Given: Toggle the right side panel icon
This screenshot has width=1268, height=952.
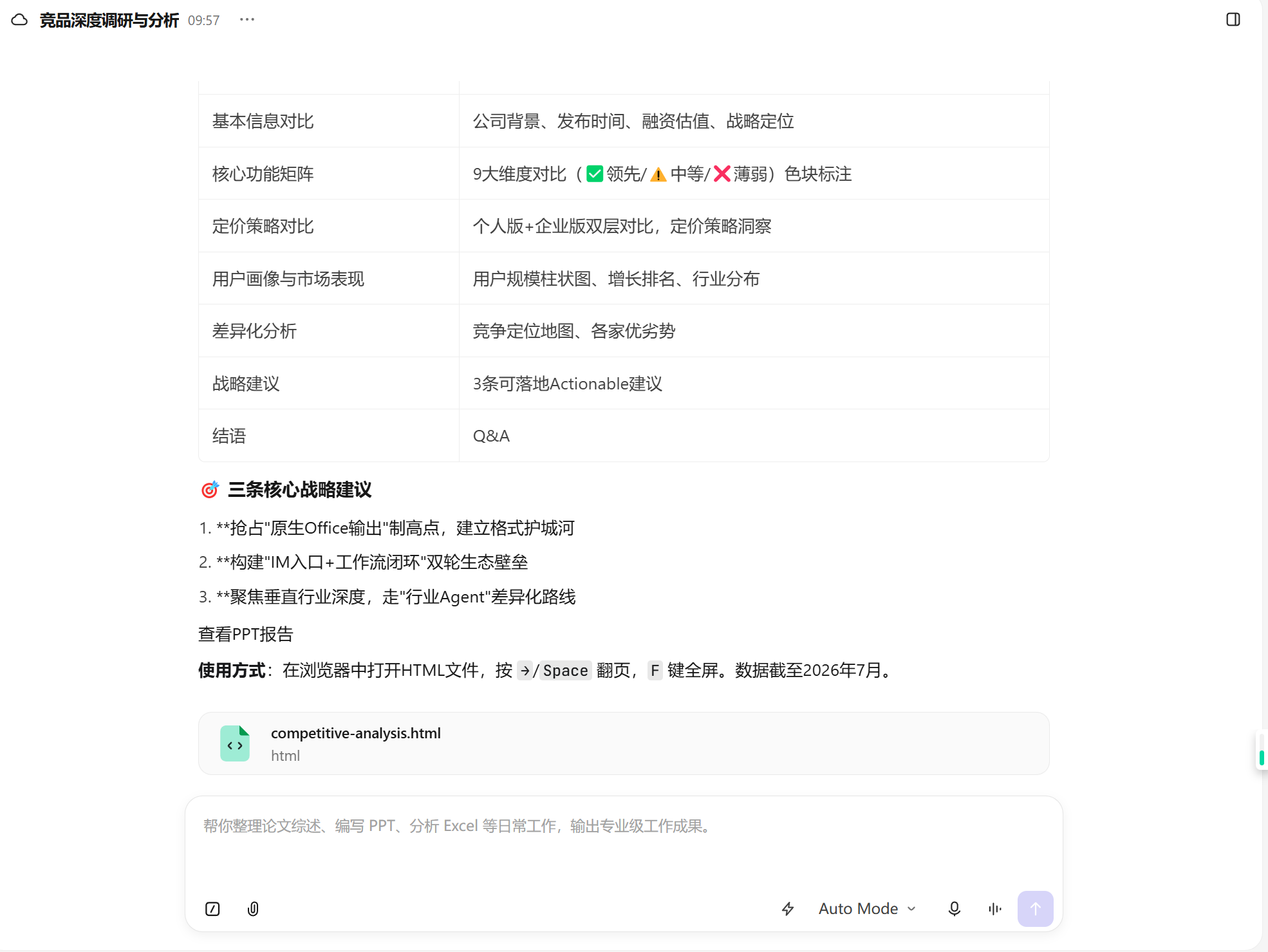Looking at the screenshot, I should 1233,20.
